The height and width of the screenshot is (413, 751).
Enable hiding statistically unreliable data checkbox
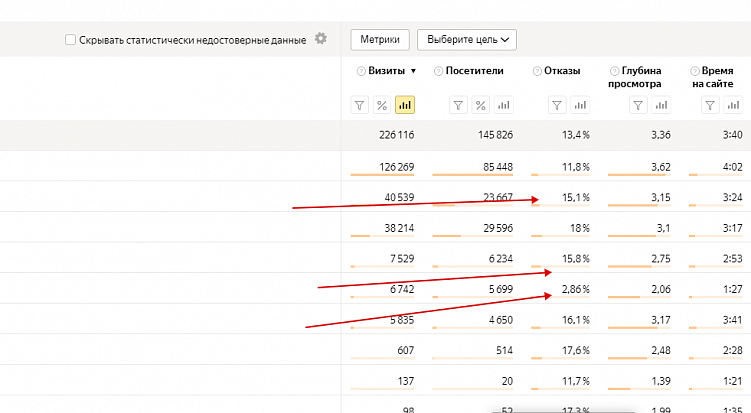(x=70, y=40)
